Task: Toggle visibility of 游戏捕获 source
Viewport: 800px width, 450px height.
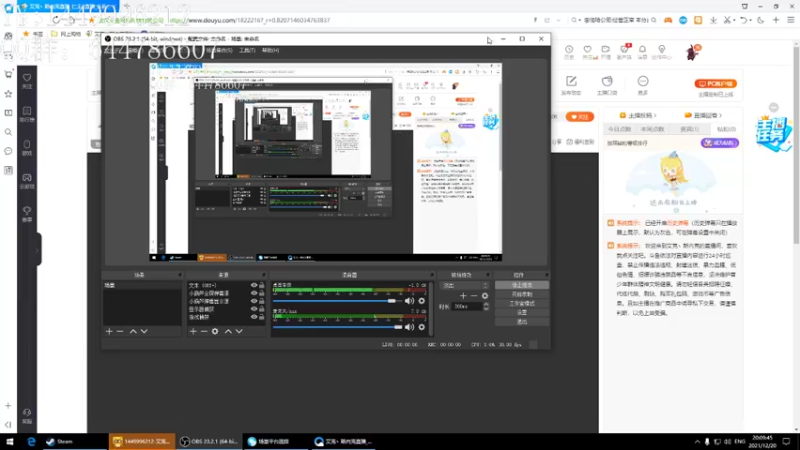Action: click(x=254, y=317)
